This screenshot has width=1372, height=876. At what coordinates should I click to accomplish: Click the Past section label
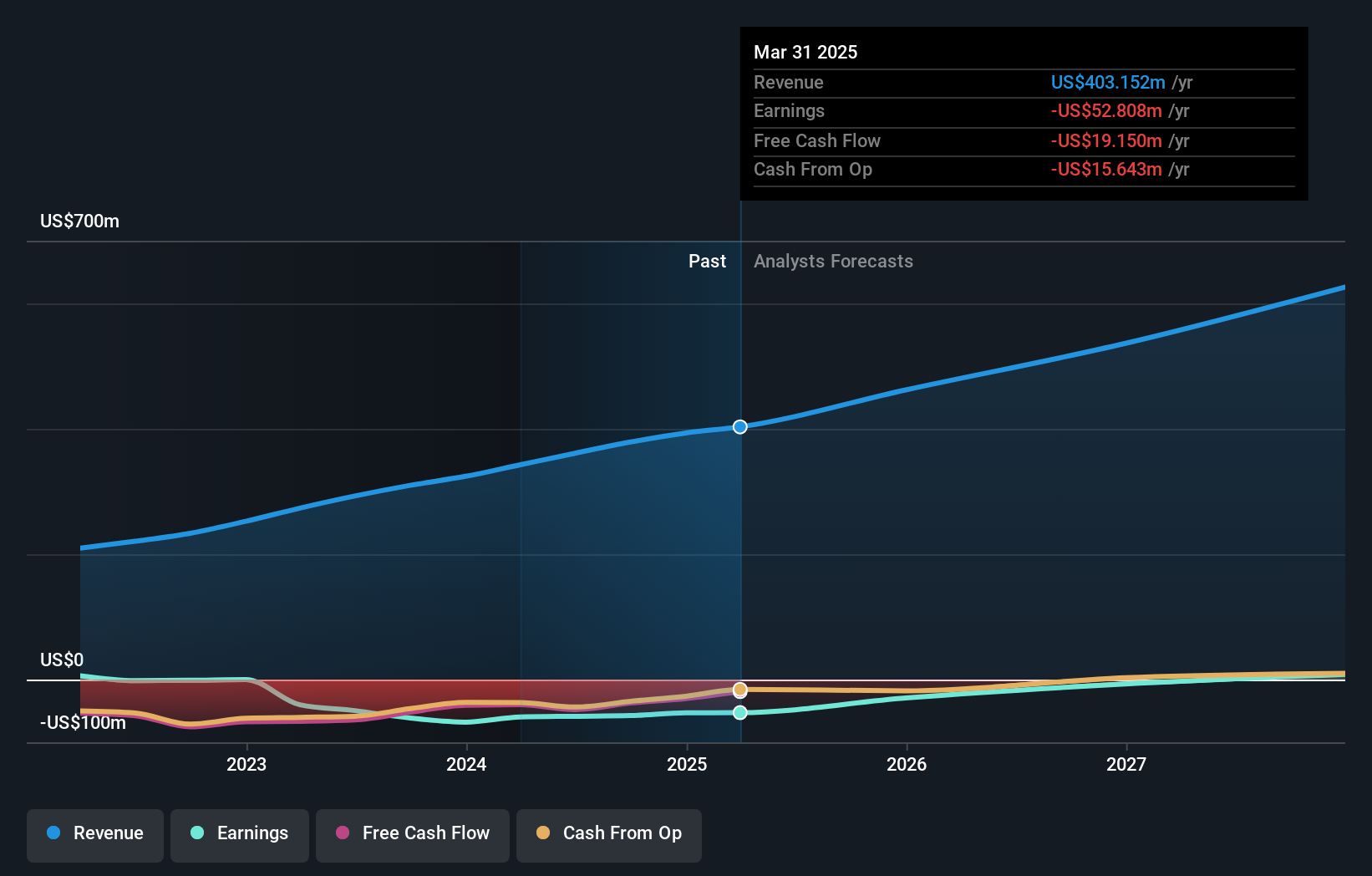707,262
